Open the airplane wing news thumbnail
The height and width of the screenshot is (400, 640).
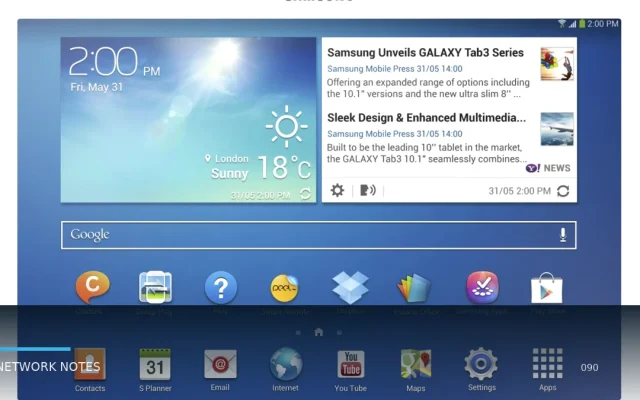coord(557,129)
